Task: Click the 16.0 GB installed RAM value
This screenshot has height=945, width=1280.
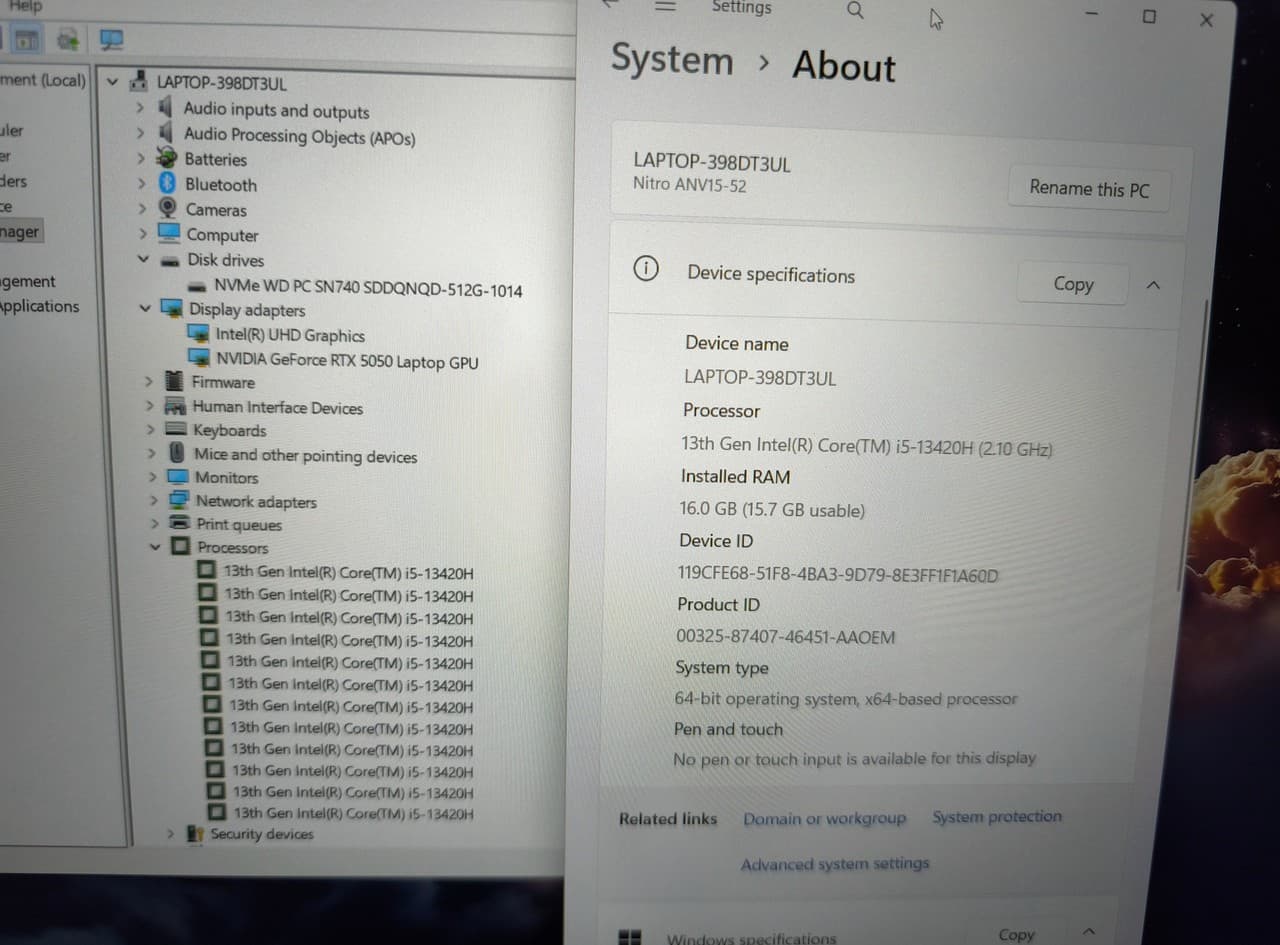Action: point(772,509)
